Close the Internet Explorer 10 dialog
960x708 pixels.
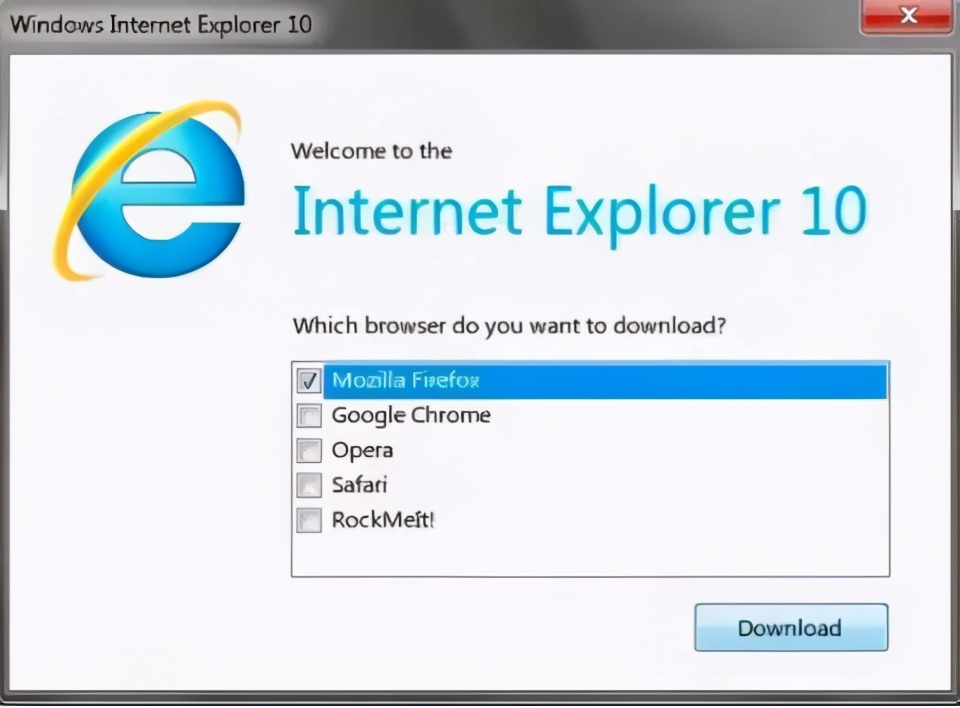[x=906, y=17]
